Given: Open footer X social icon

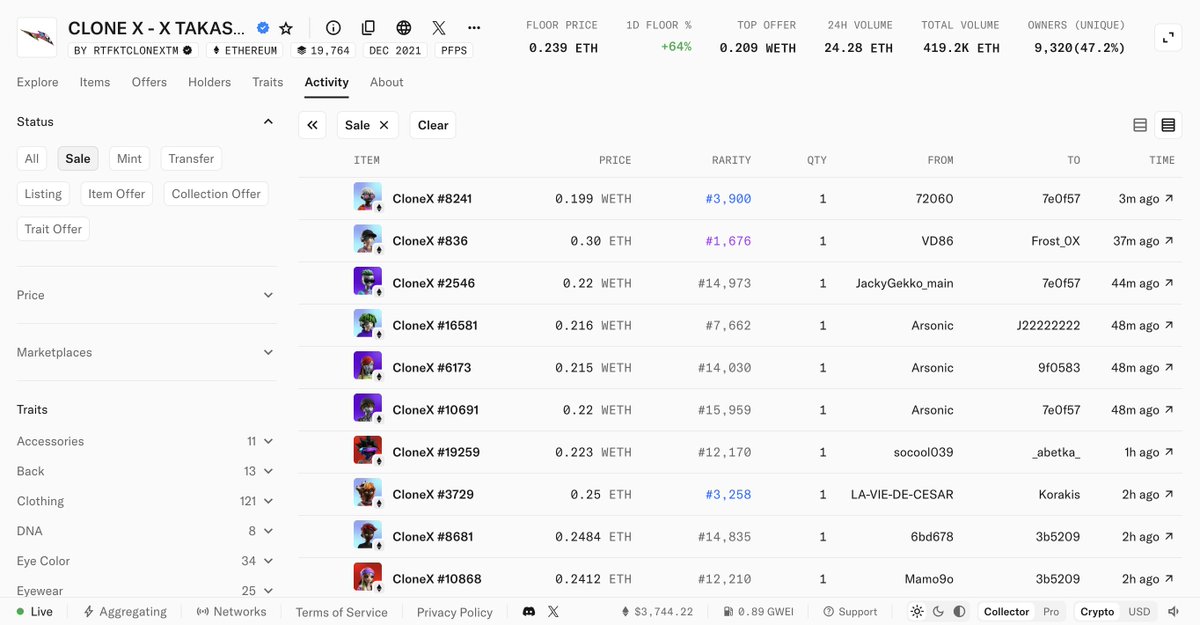Looking at the screenshot, I should 553,611.
